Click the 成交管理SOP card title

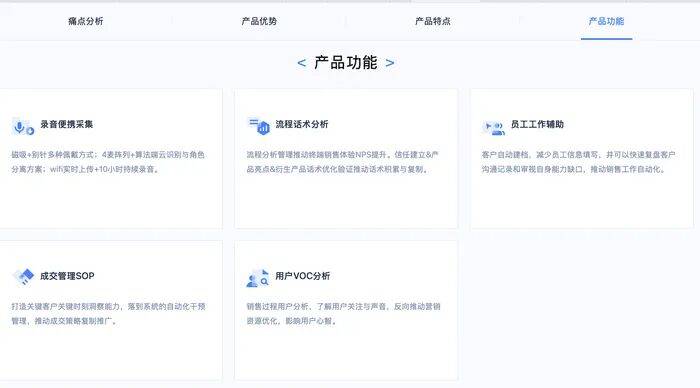pos(67,276)
